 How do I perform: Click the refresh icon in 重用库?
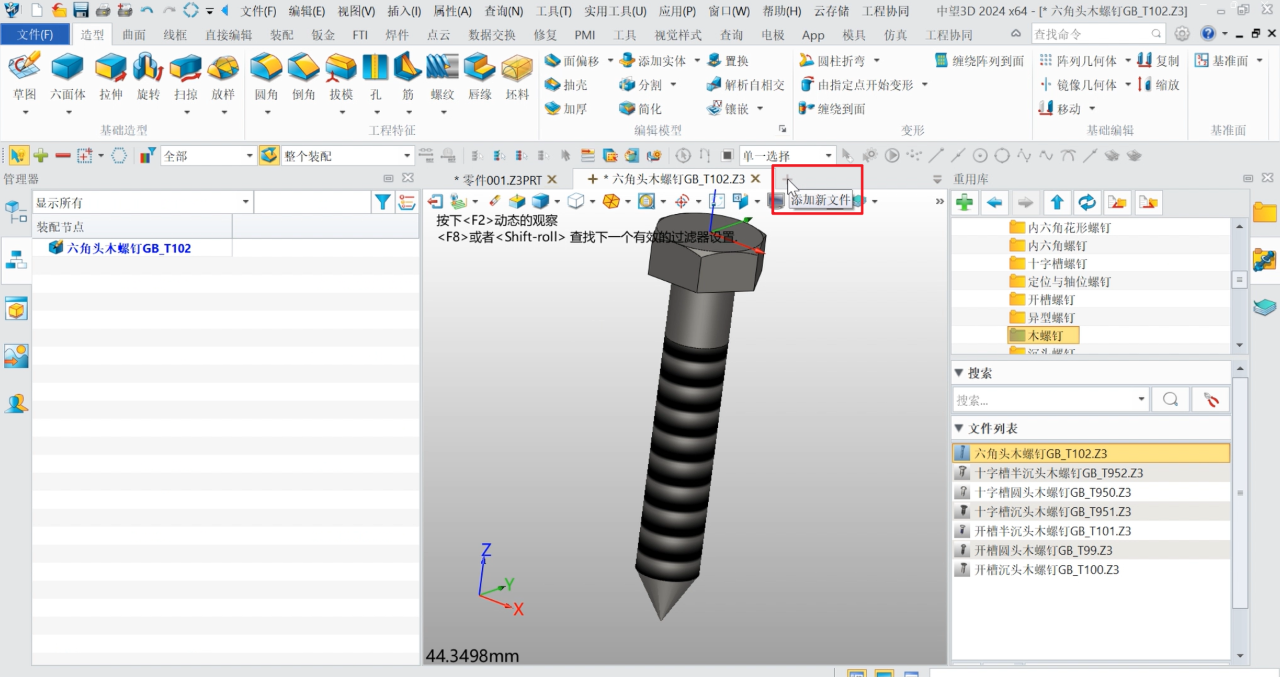[x=1087, y=202]
